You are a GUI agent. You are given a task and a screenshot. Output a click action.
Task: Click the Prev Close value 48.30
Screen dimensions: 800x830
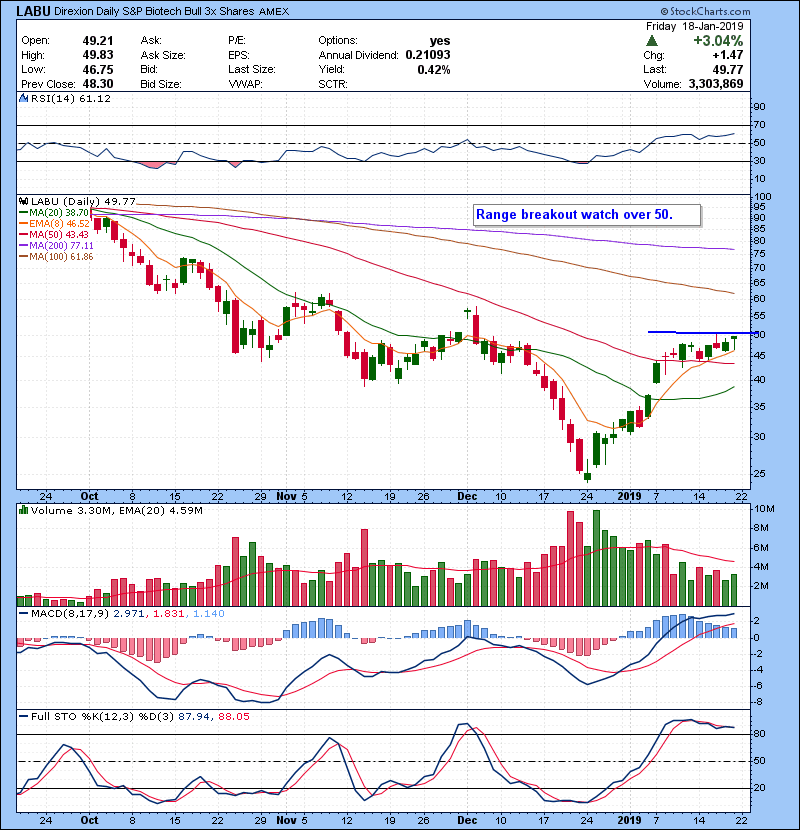pos(98,84)
